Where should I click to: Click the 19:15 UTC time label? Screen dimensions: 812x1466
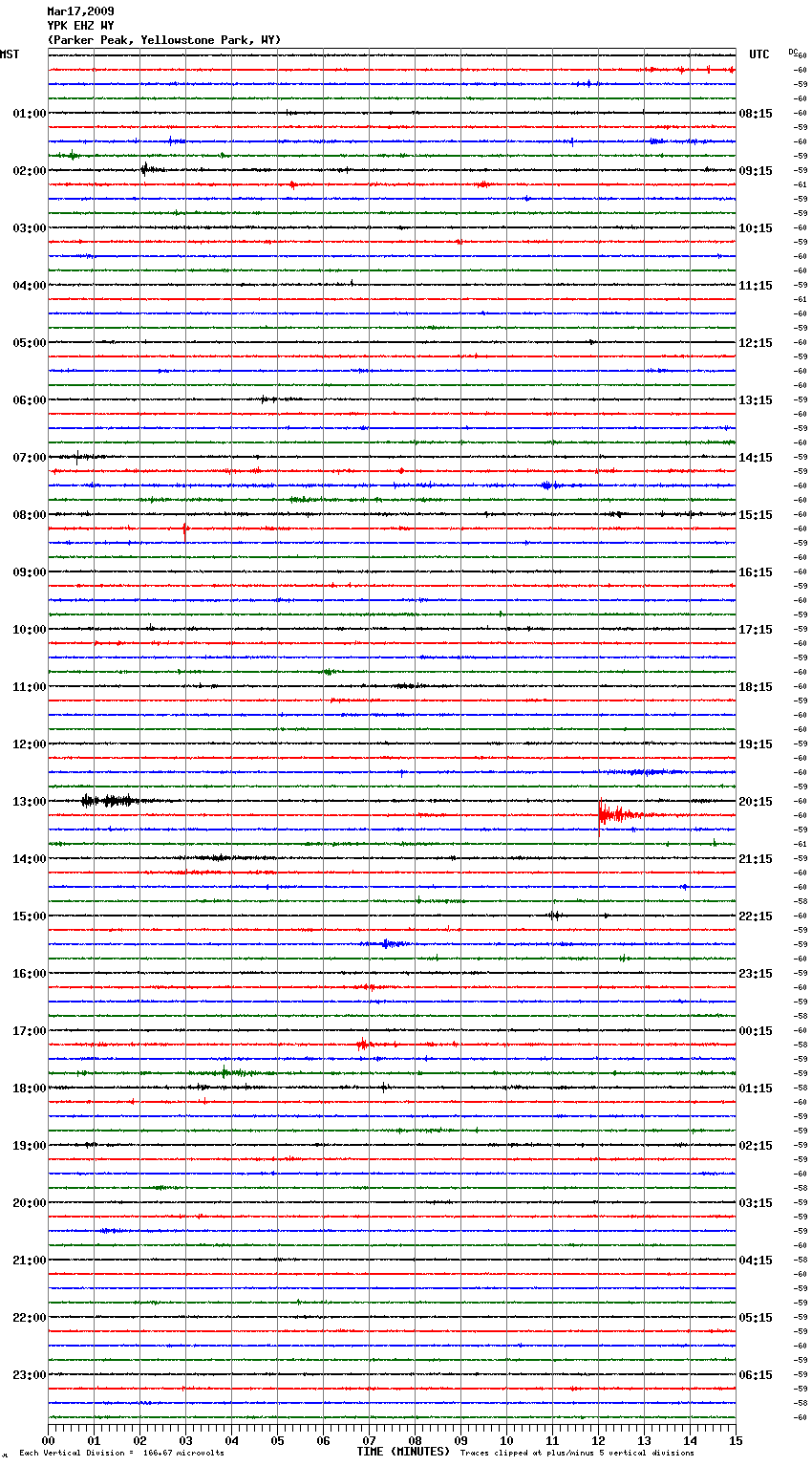(x=756, y=744)
